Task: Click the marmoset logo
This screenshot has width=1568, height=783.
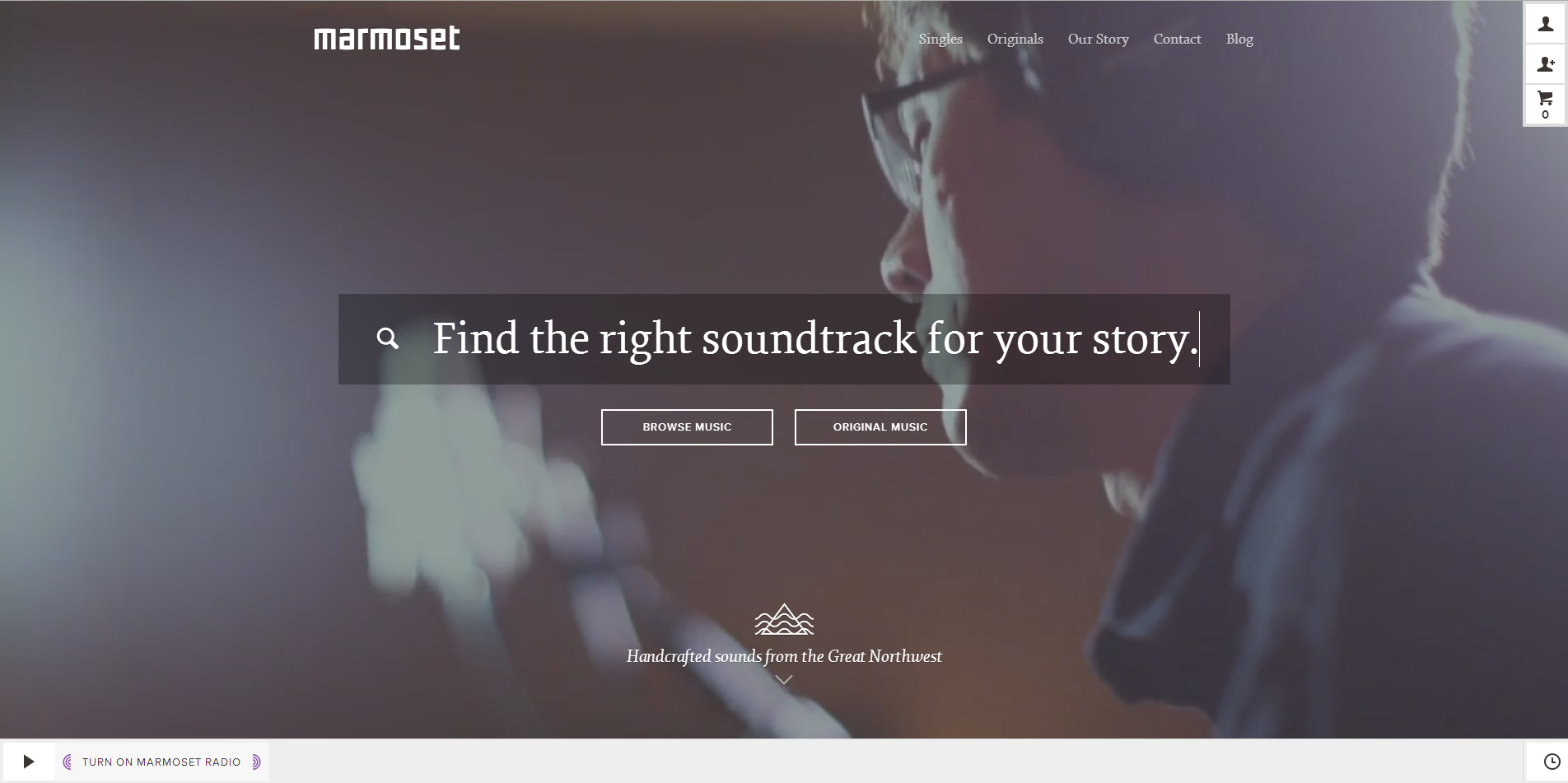Action: tap(387, 38)
